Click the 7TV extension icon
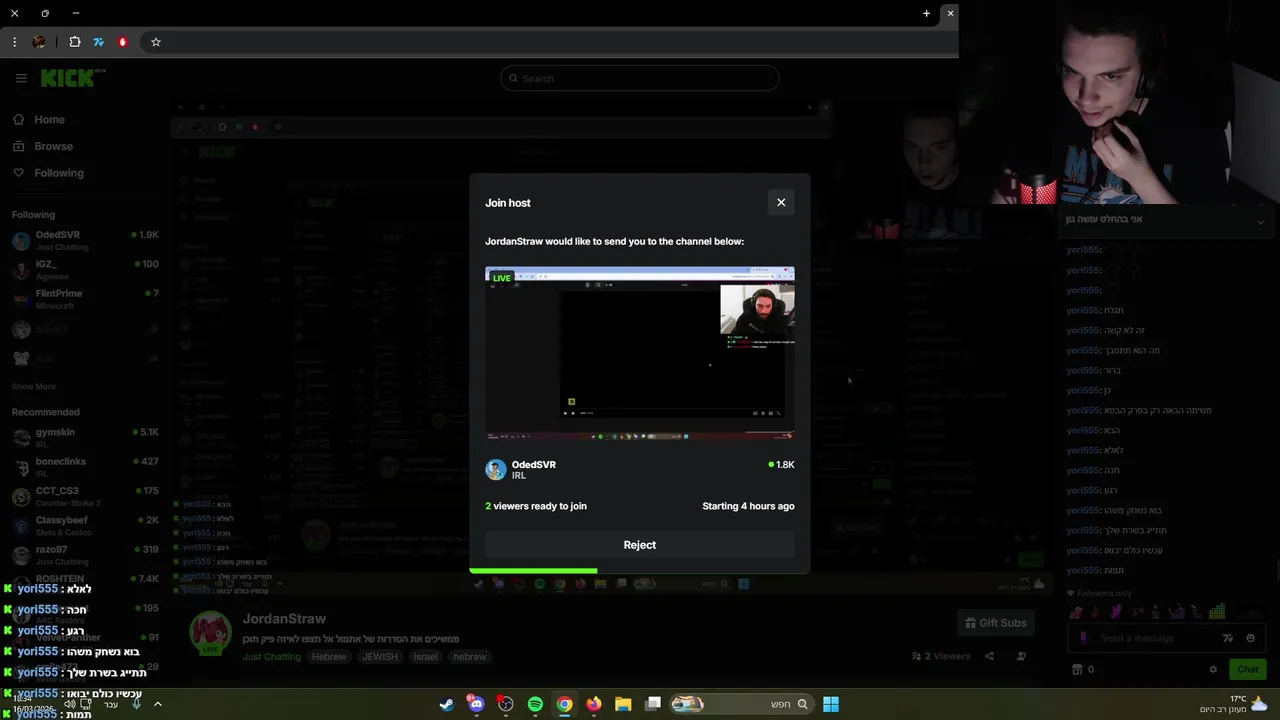 pos(98,42)
